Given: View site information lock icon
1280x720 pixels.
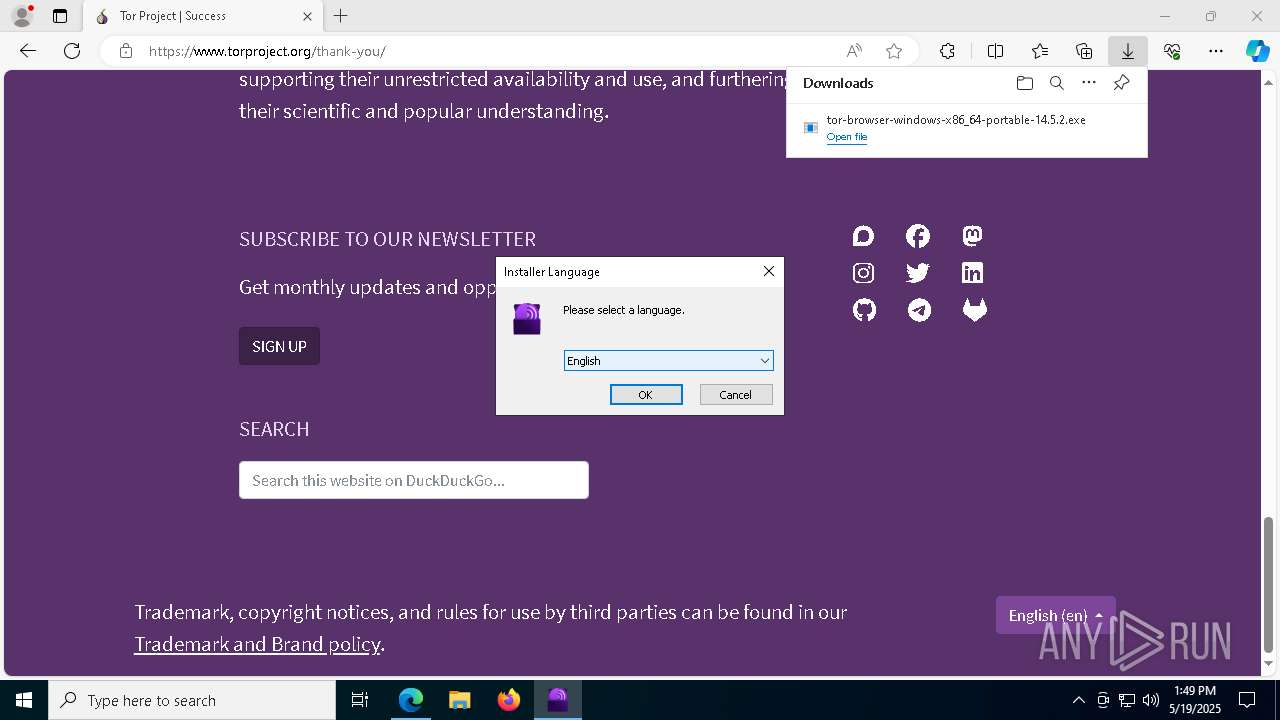Looking at the screenshot, I should point(126,51).
